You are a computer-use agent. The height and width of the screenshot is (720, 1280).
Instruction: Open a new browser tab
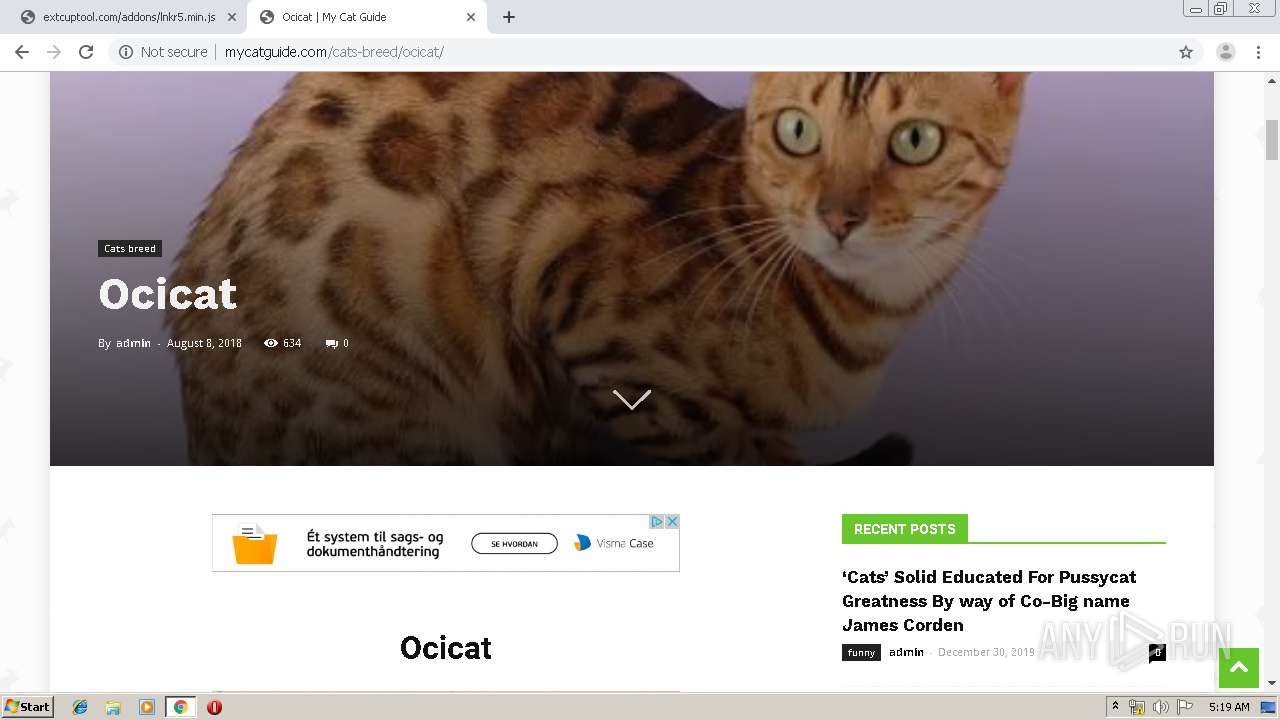[x=508, y=17]
